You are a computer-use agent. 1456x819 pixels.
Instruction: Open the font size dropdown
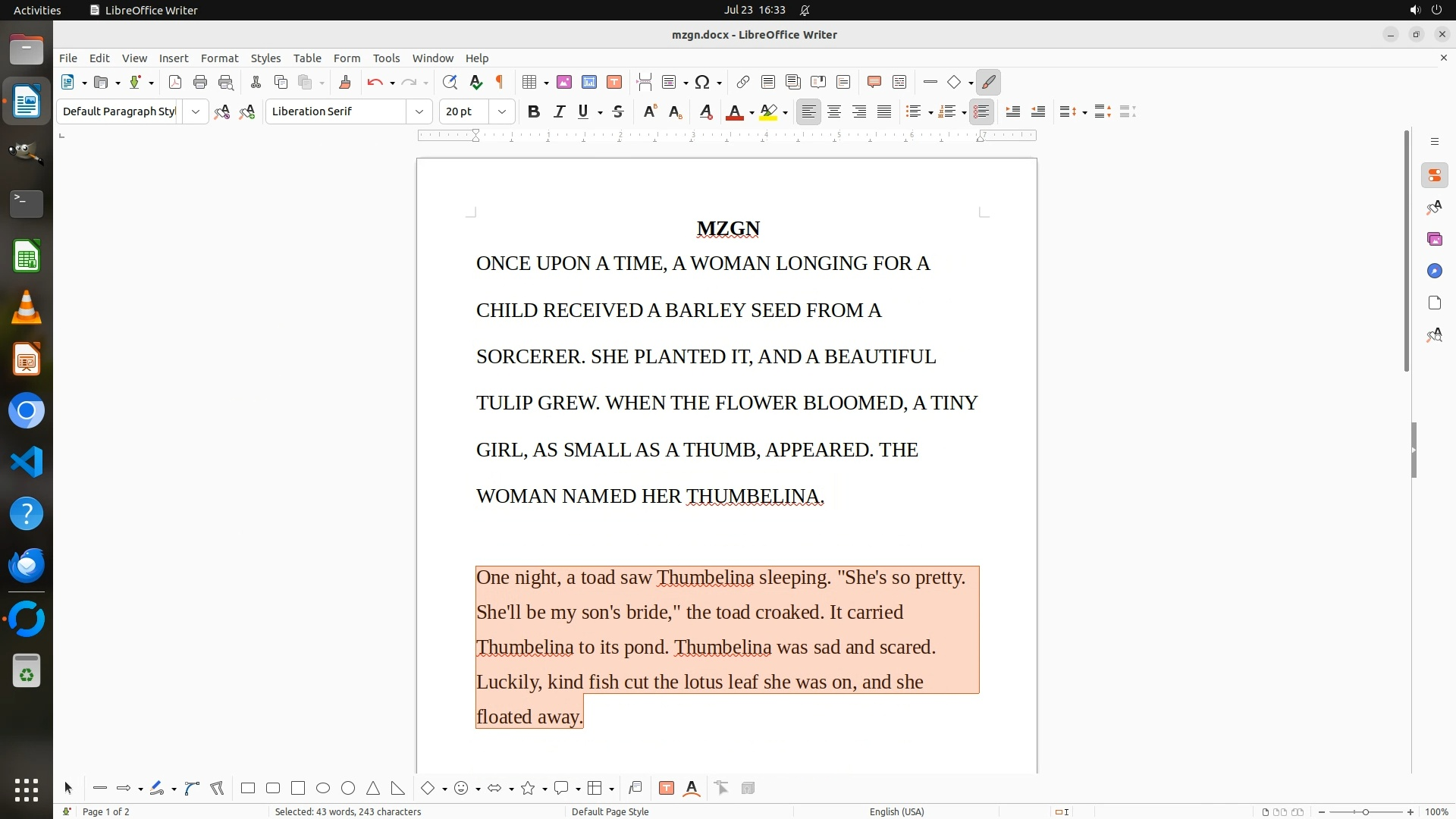501,111
